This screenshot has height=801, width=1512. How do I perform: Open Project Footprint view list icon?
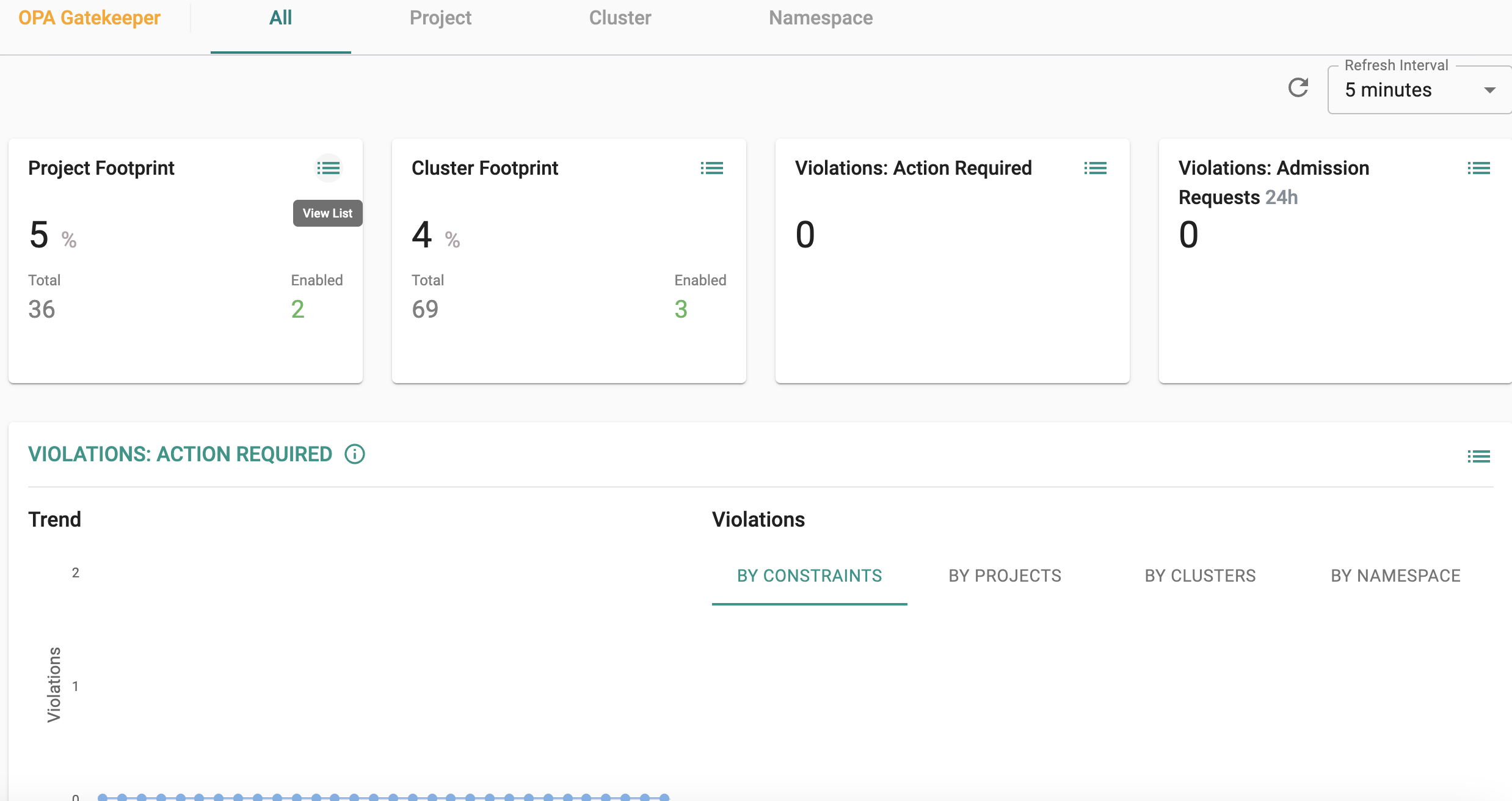click(x=329, y=168)
